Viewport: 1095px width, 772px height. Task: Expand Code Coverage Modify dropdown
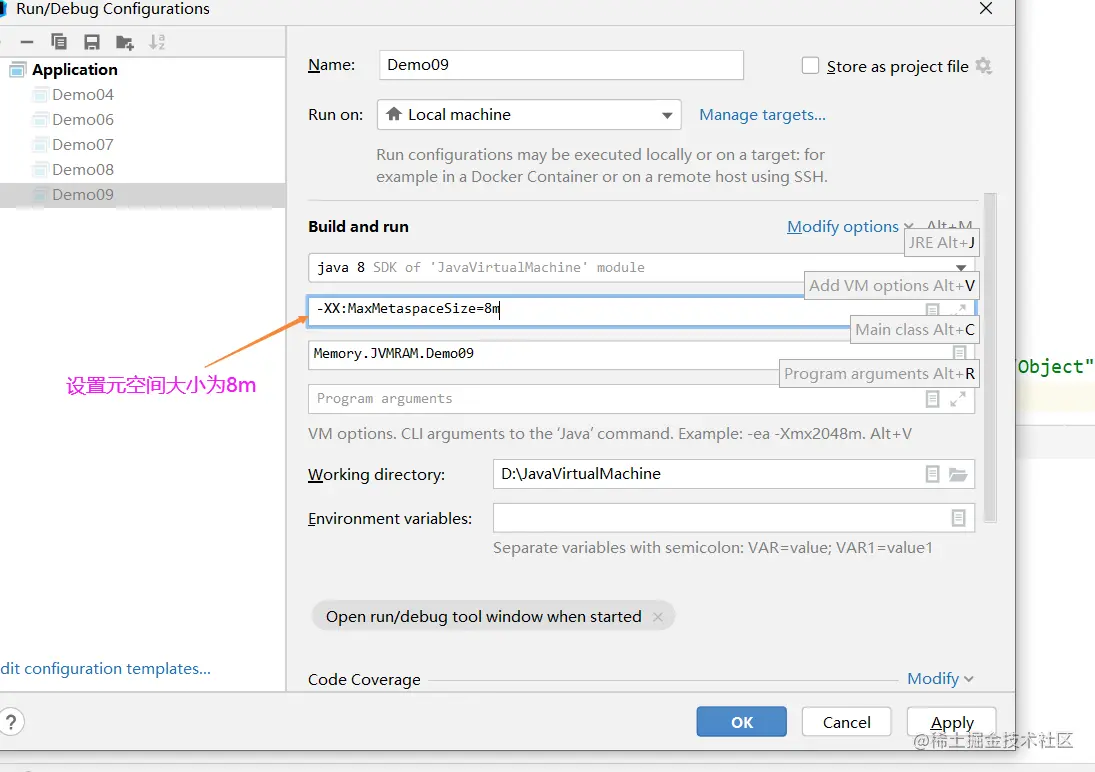940,678
